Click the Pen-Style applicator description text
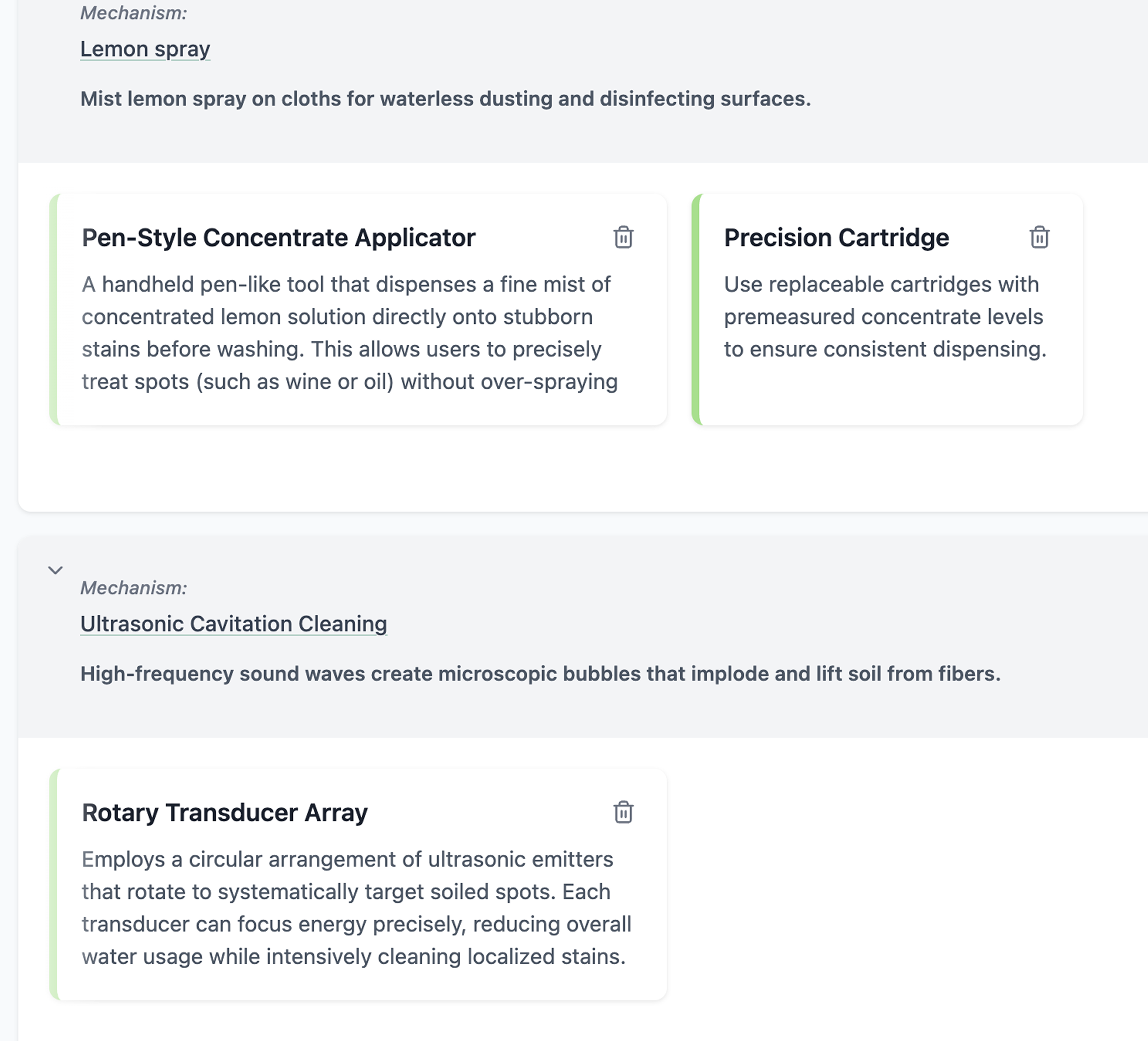 click(349, 333)
